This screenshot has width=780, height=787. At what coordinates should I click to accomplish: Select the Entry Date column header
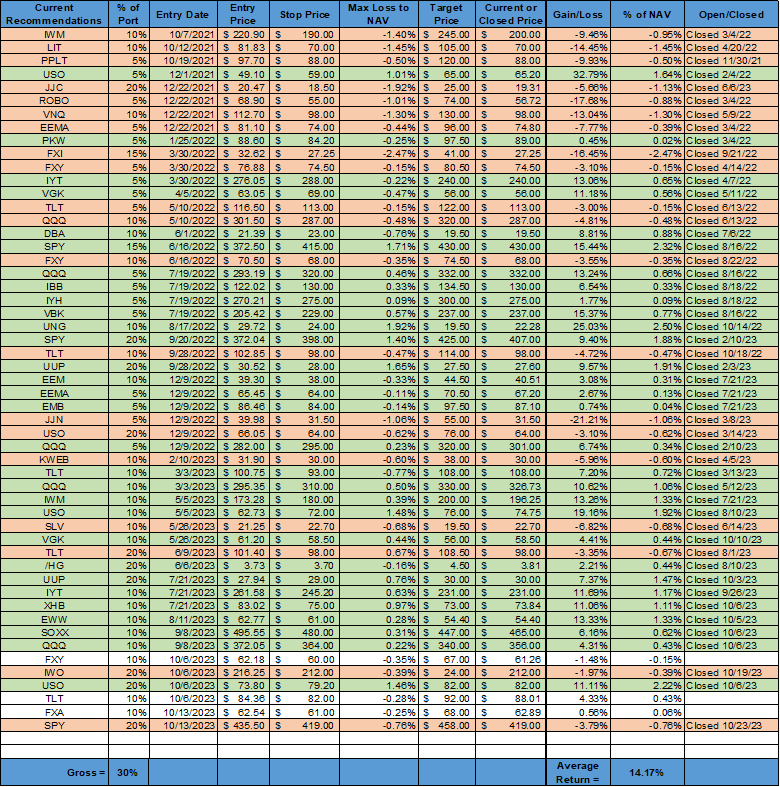pyautogui.click(x=183, y=14)
